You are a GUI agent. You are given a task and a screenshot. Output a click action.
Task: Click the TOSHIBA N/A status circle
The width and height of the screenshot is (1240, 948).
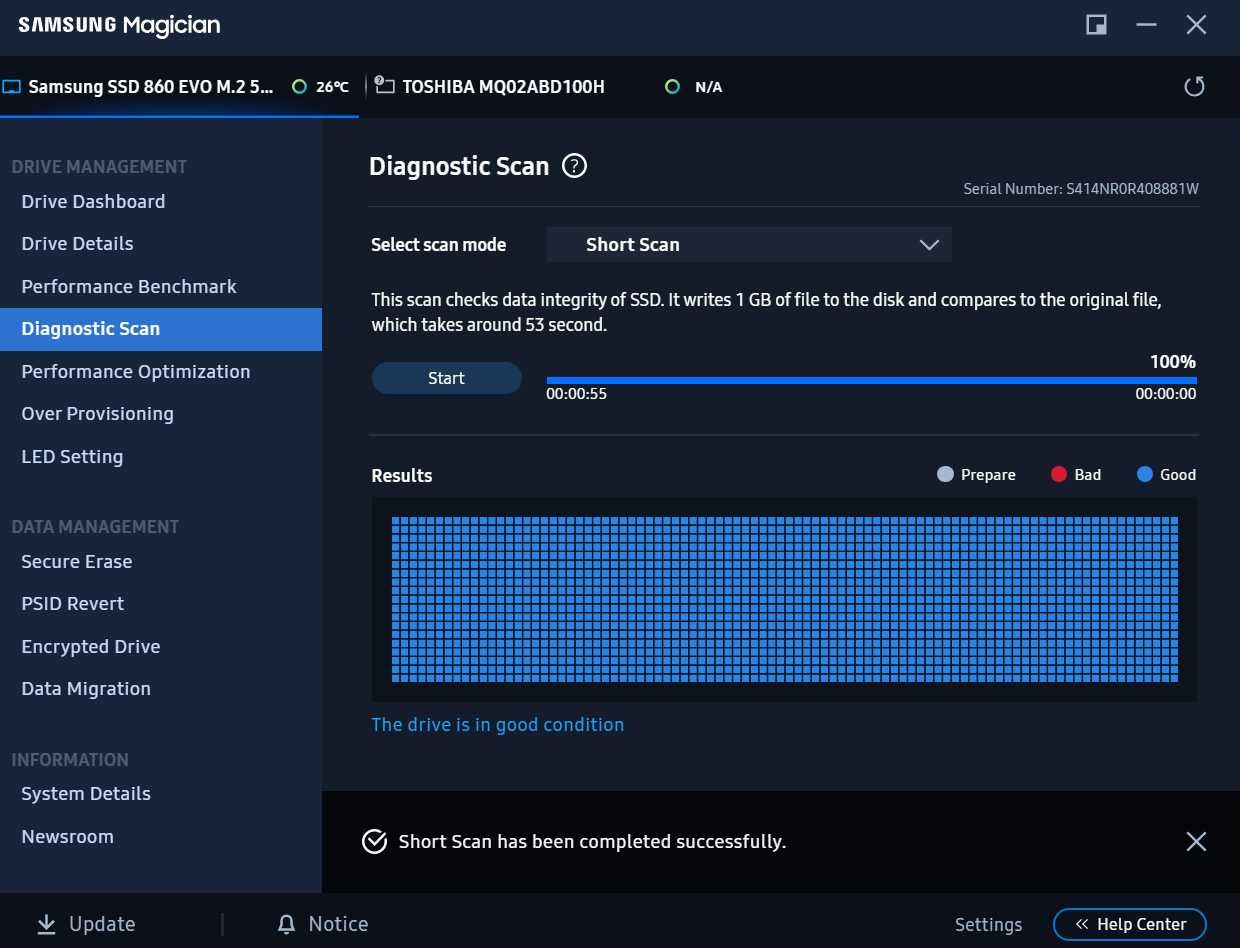pyautogui.click(x=673, y=87)
